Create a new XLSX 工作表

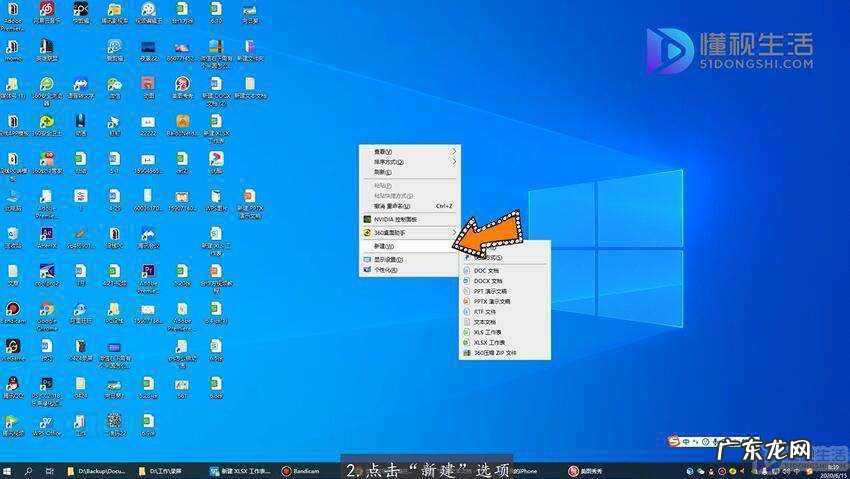(490, 342)
